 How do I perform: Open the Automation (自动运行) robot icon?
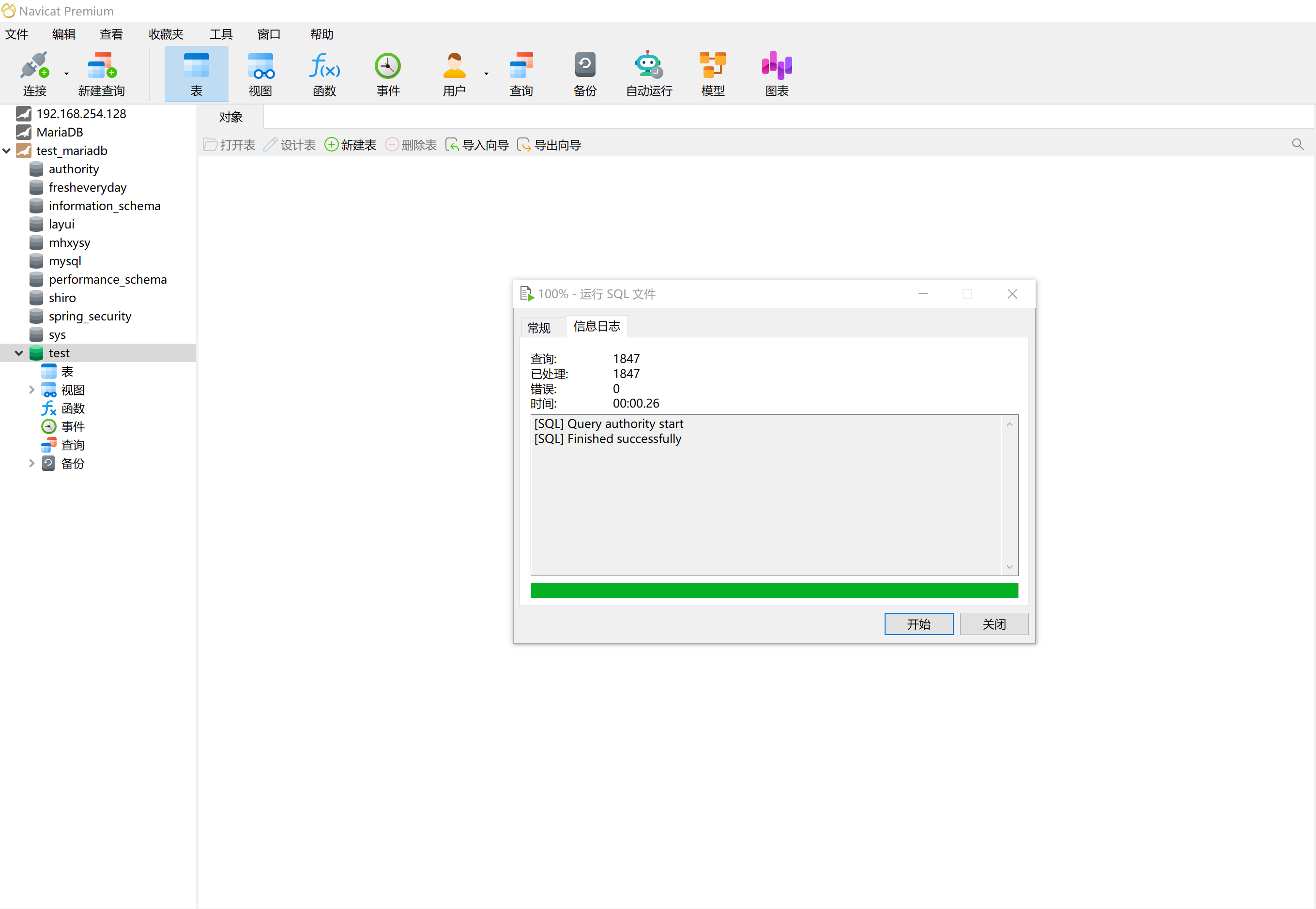(x=649, y=64)
